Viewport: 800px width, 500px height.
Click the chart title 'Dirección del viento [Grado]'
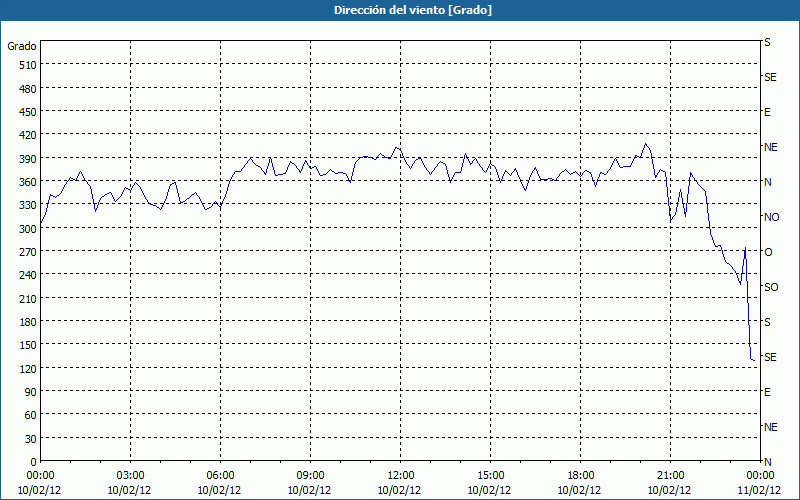pyautogui.click(x=413, y=10)
